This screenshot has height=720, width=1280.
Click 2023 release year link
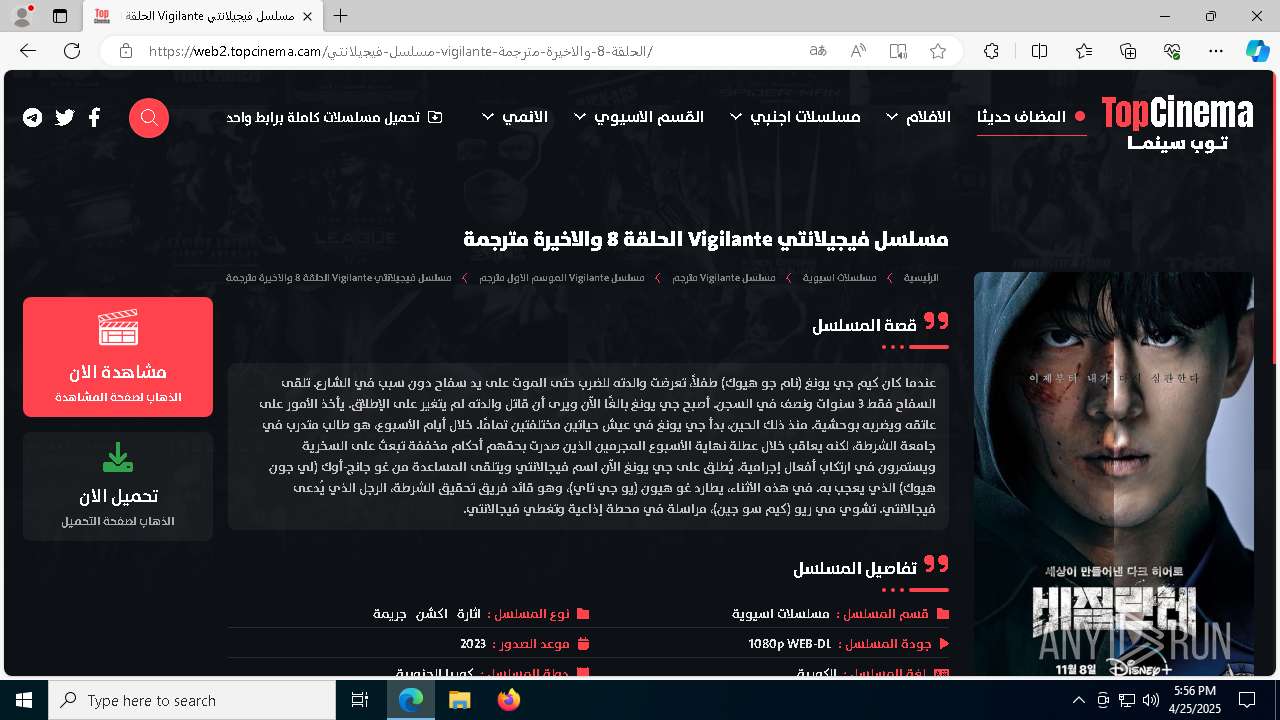pyautogui.click(x=473, y=644)
